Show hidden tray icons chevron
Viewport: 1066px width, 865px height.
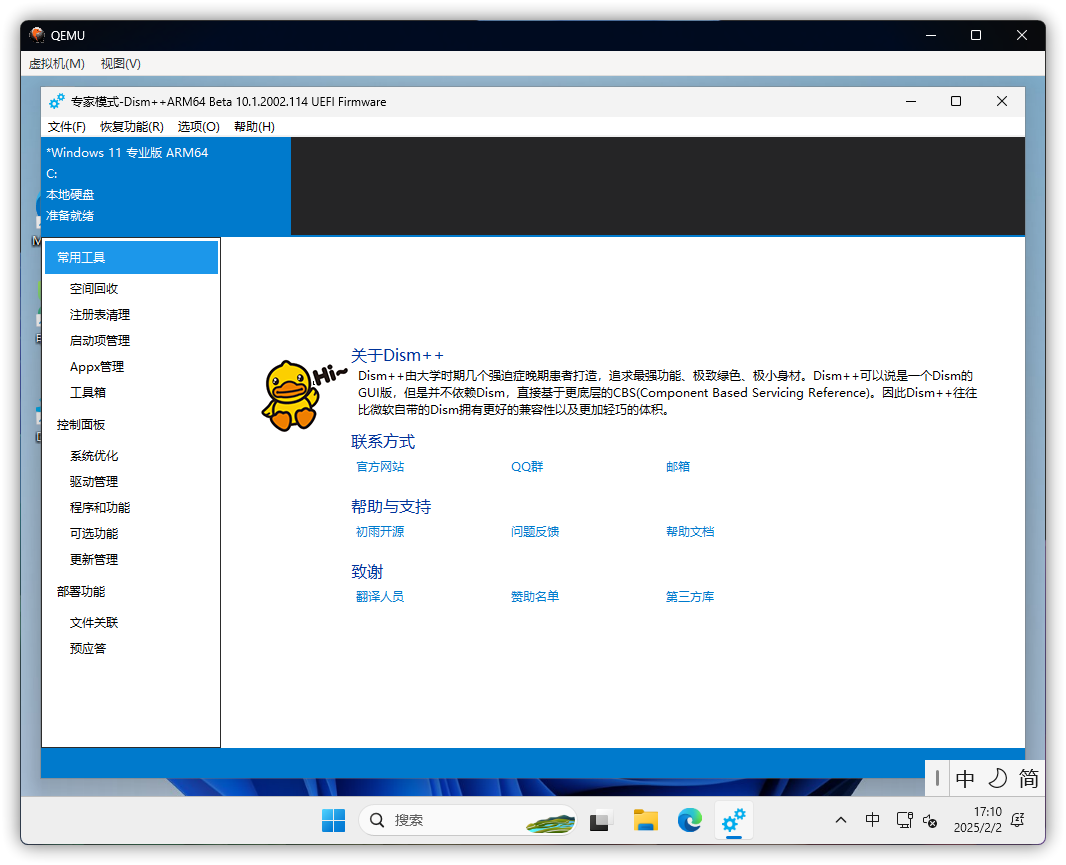point(841,820)
